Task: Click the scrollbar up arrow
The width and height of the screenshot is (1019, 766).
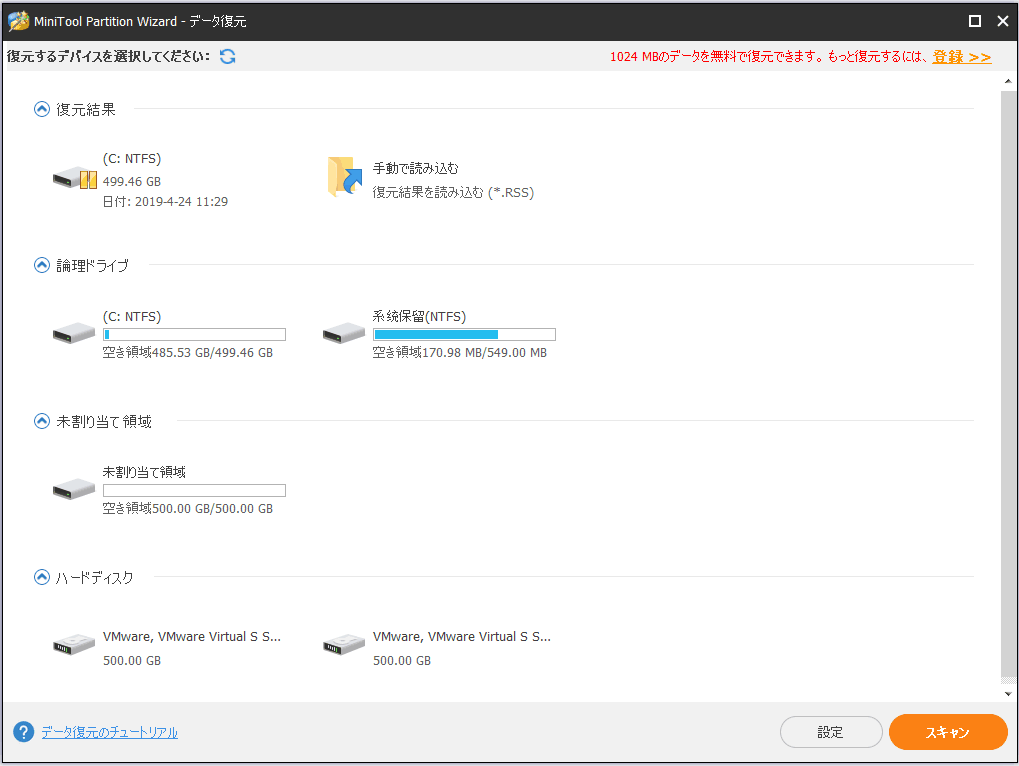Action: 1008,81
